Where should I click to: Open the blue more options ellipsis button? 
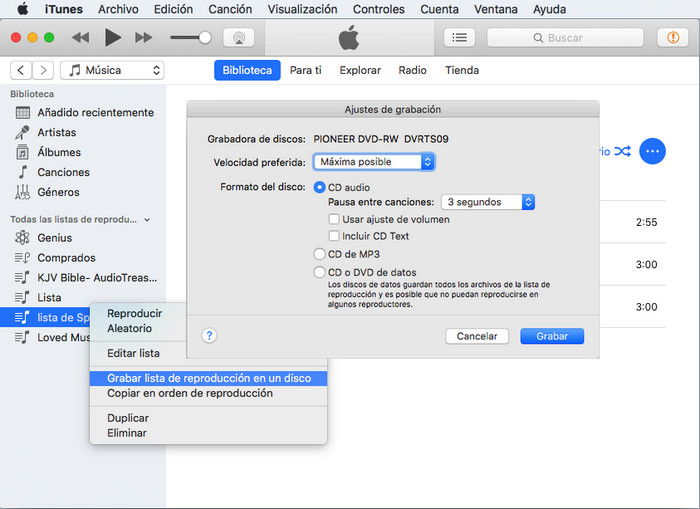pos(652,151)
